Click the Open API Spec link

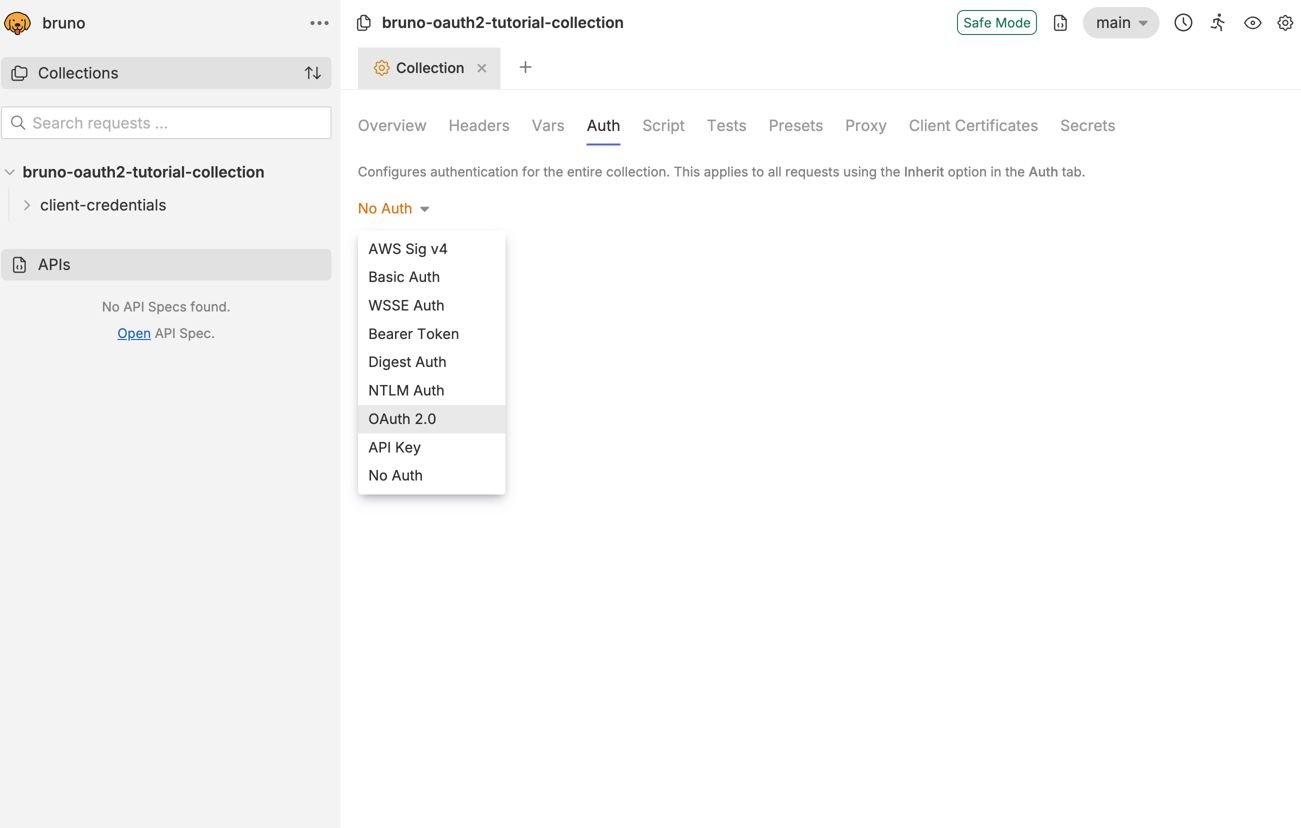coord(133,333)
